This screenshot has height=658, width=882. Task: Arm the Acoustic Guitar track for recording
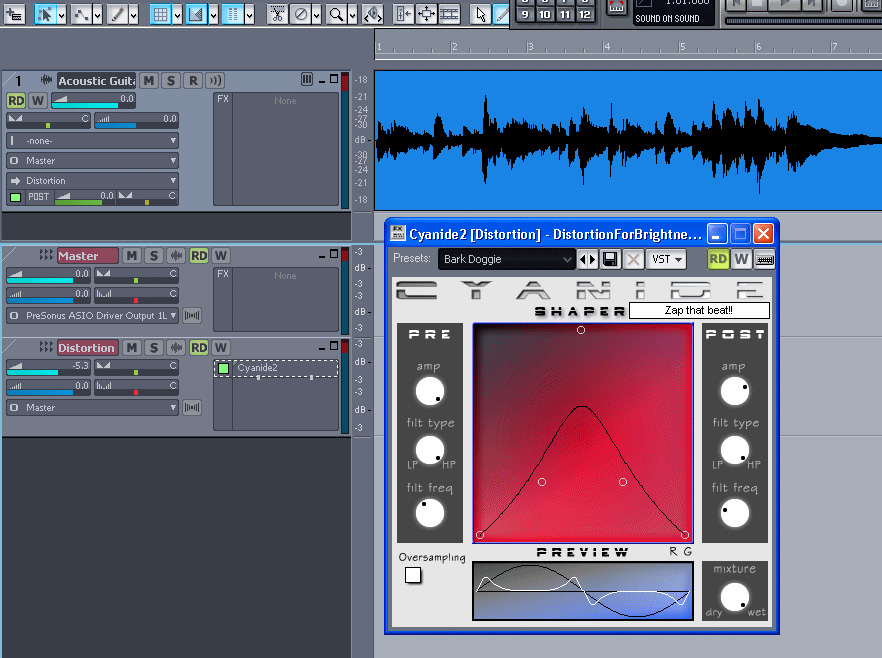(x=193, y=81)
